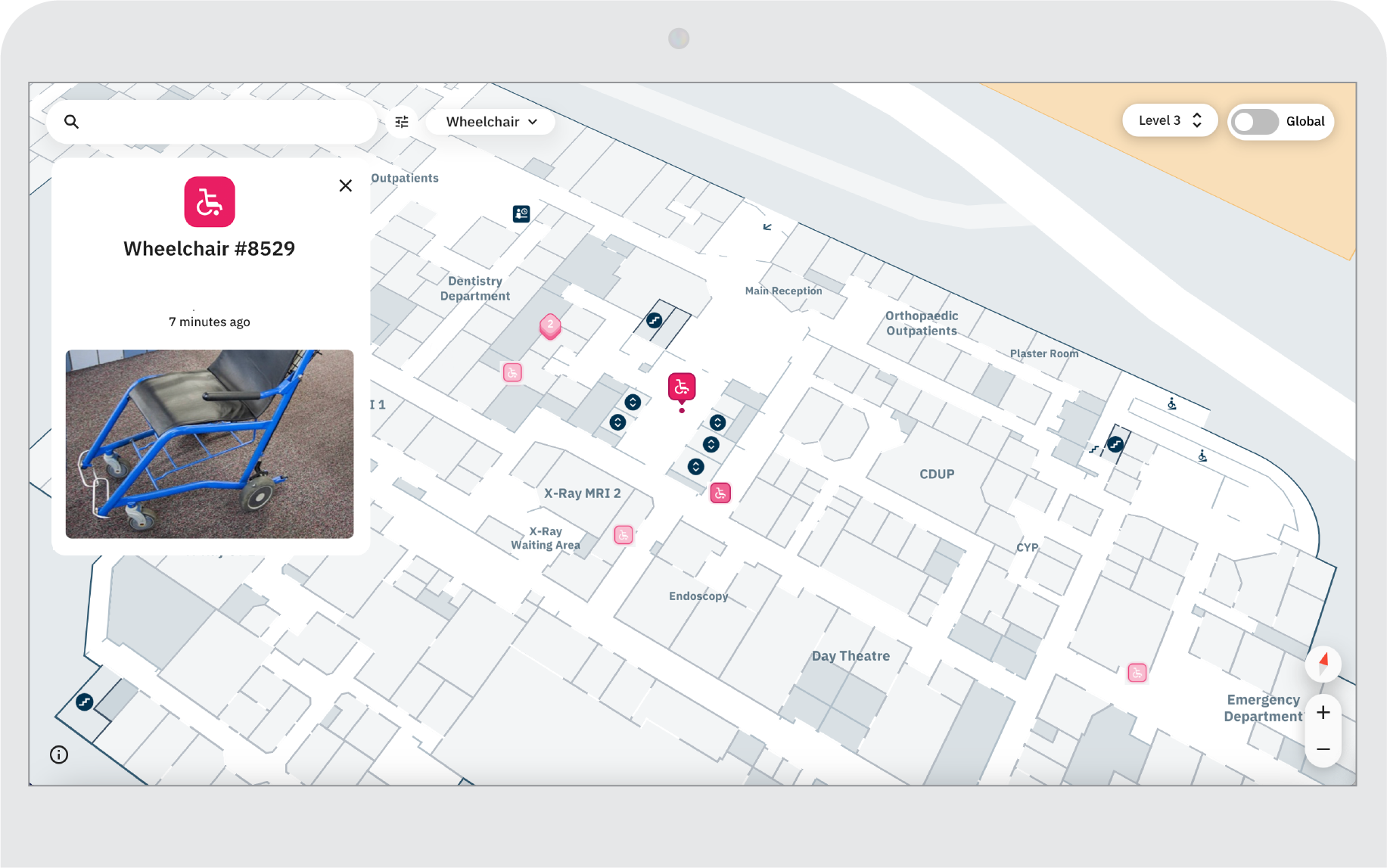Expand the Wheelchair category dropdown

coord(491,122)
